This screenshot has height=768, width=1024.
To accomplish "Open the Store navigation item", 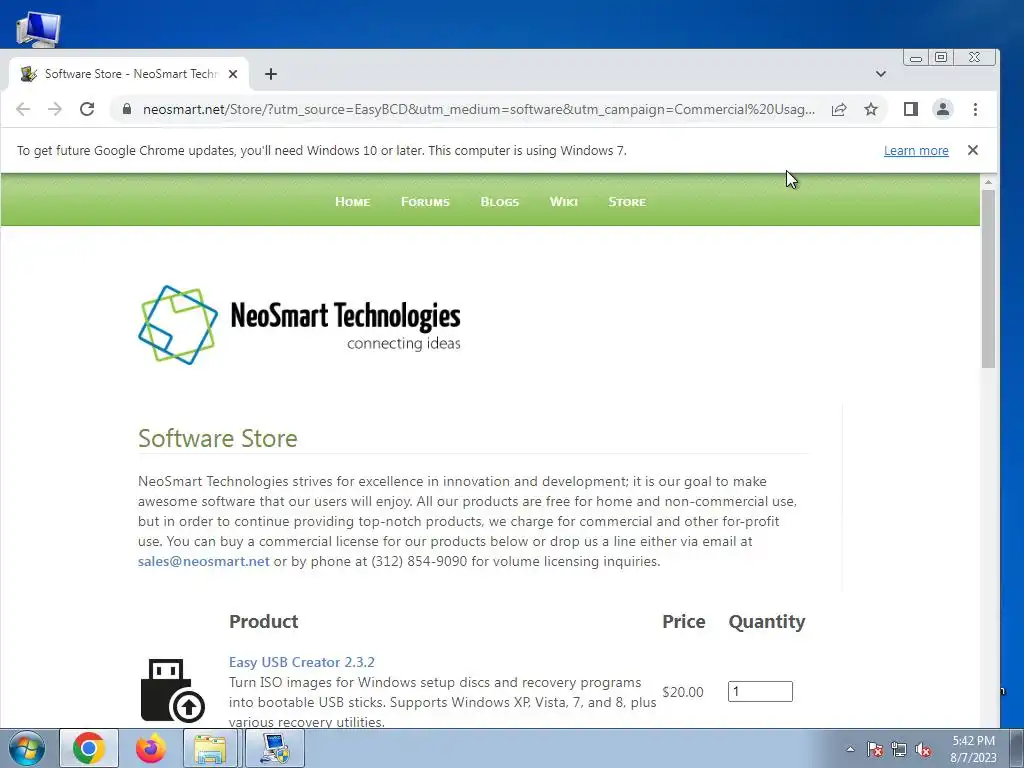I will [x=627, y=202].
